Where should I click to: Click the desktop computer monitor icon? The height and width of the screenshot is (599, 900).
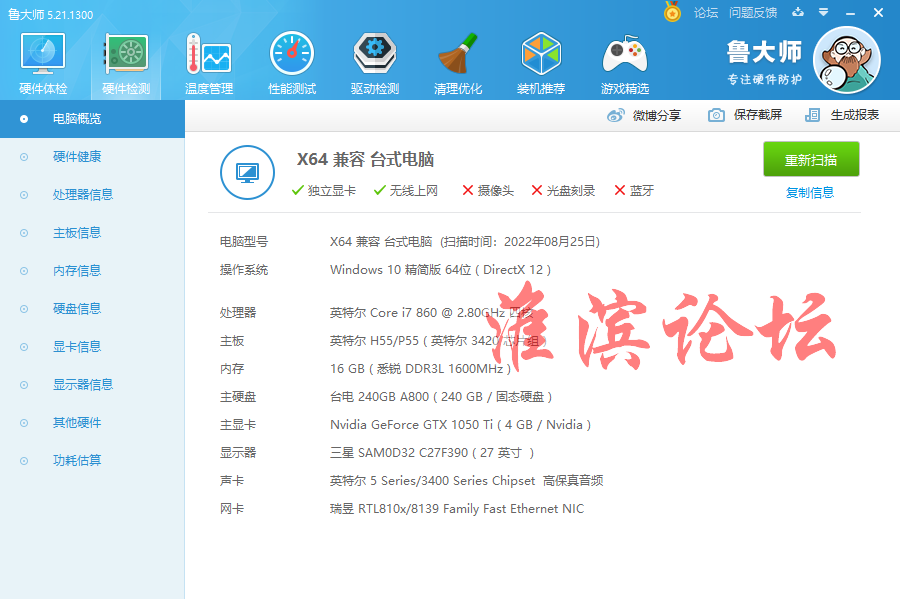tap(247, 172)
